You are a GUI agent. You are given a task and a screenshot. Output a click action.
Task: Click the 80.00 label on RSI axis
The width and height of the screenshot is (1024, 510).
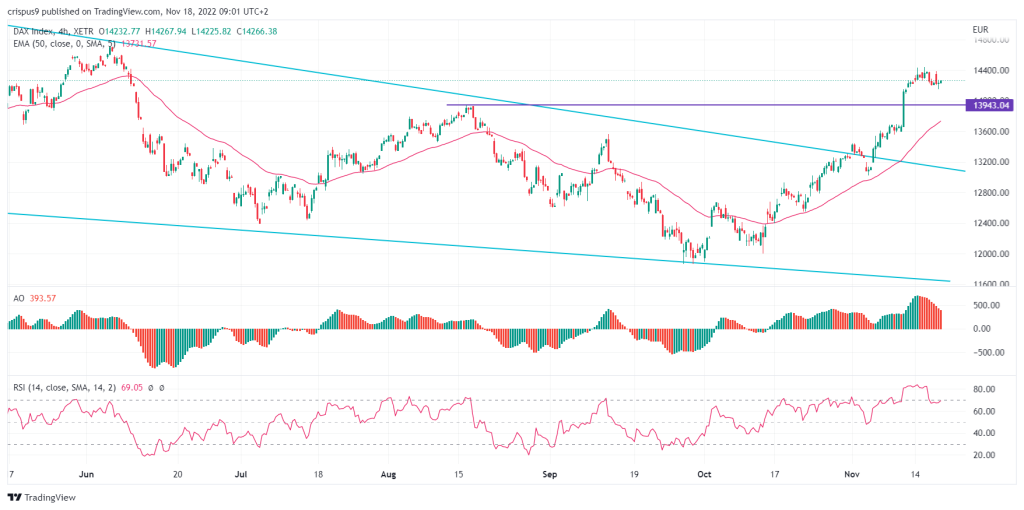point(984,389)
